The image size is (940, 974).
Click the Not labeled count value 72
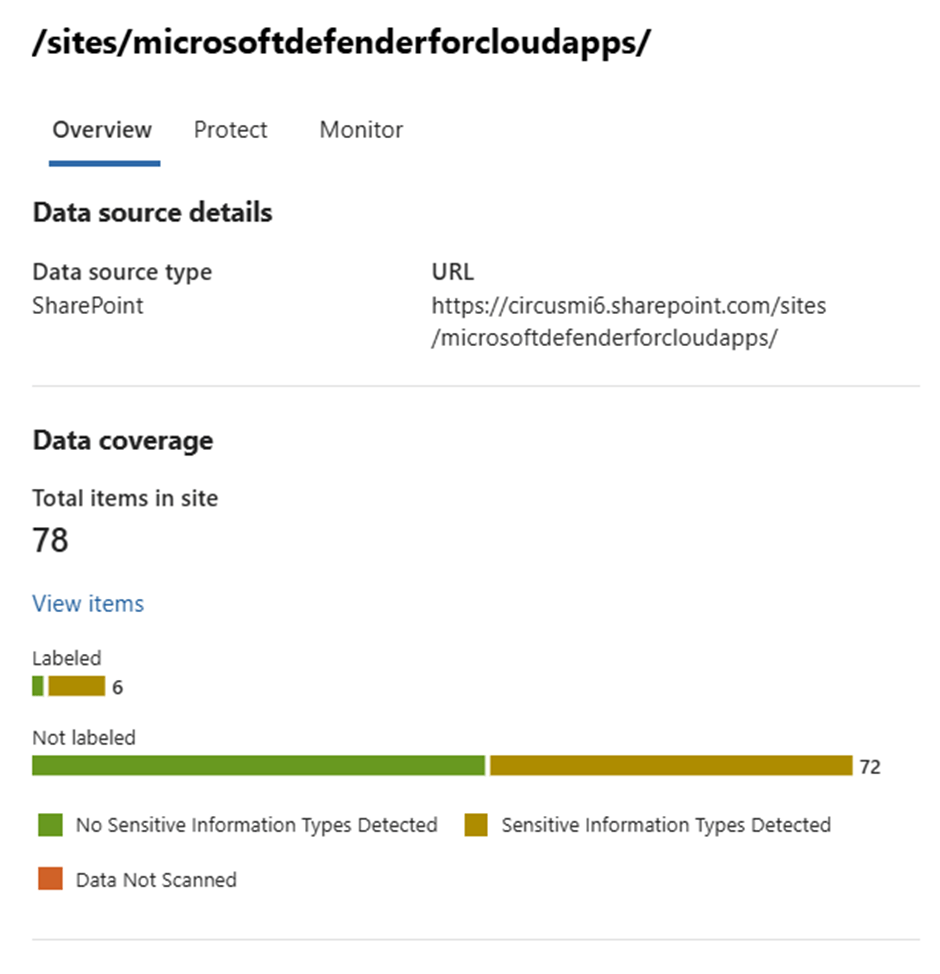(870, 768)
